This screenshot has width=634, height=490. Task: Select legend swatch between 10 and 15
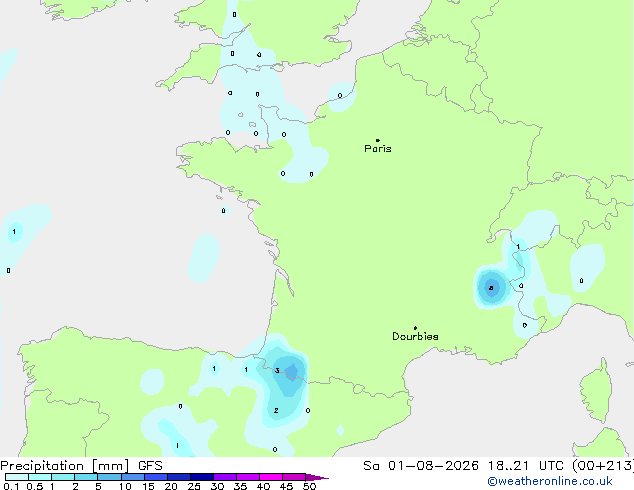click(133, 477)
